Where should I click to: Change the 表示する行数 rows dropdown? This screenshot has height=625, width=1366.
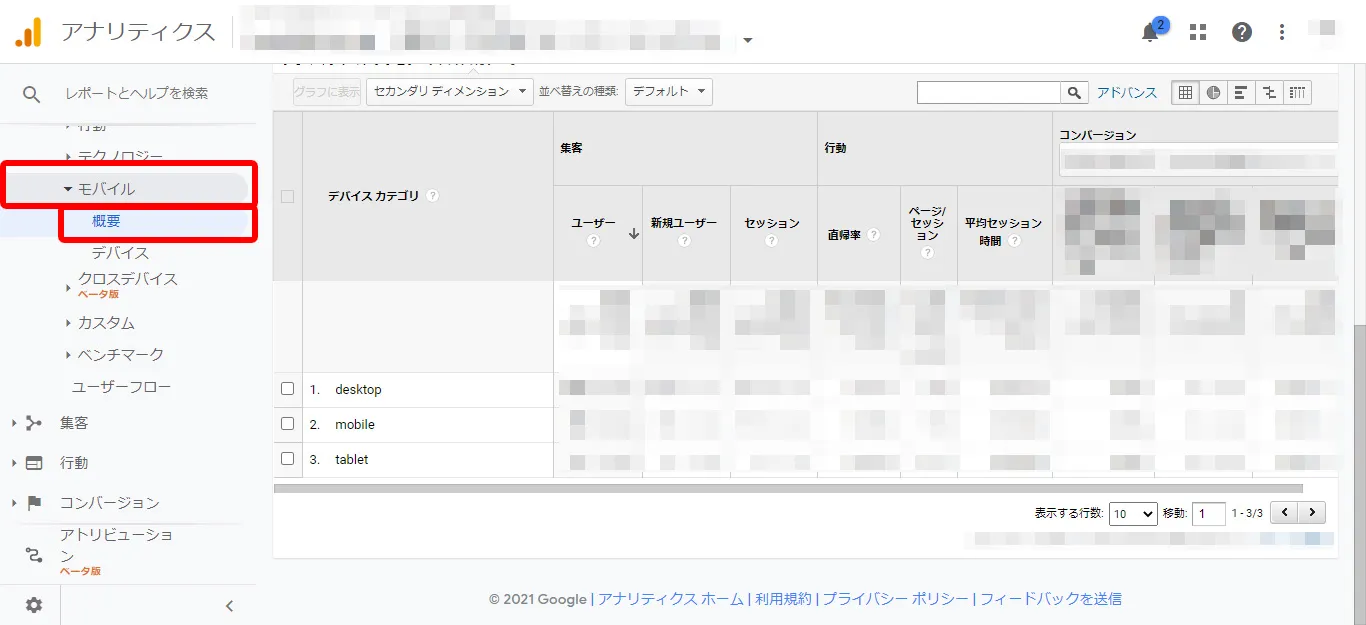pyautogui.click(x=1133, y=512)
